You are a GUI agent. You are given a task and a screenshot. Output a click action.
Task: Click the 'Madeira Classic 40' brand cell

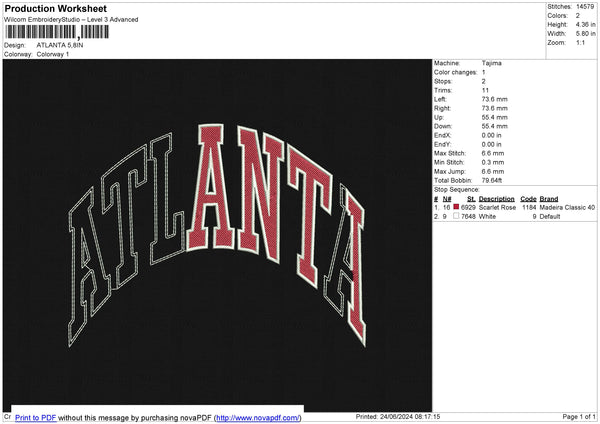567,207
